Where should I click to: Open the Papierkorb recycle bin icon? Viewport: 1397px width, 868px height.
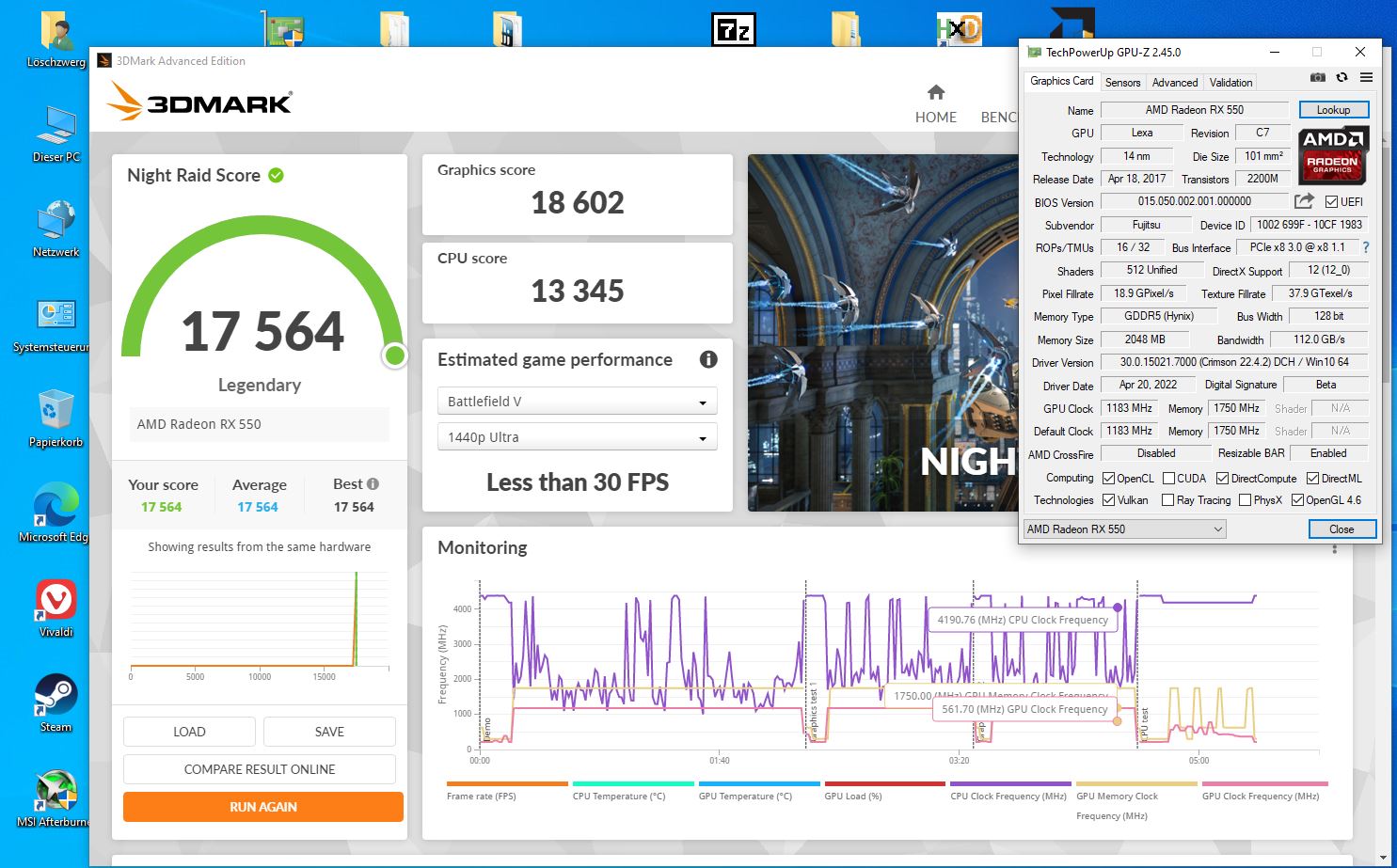[56, 419]
